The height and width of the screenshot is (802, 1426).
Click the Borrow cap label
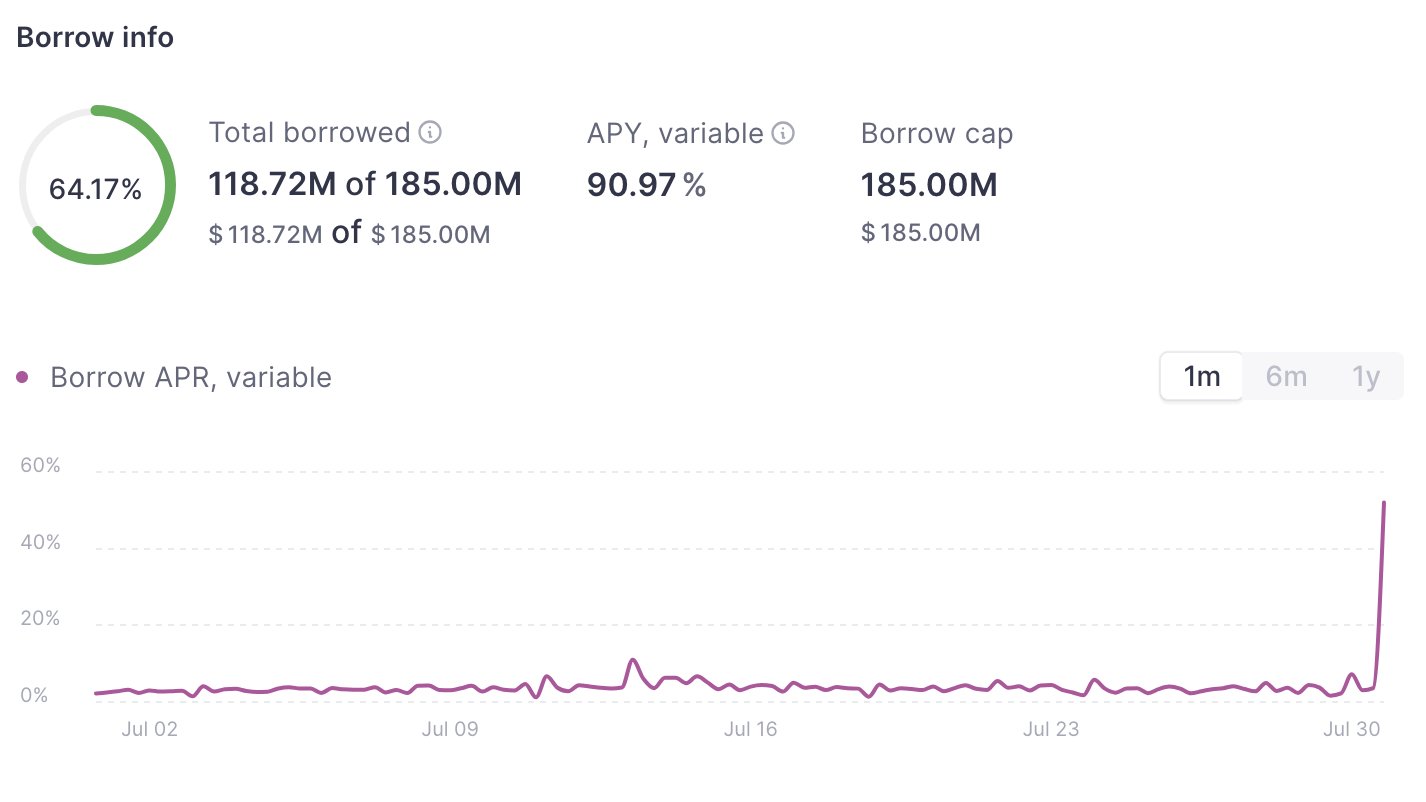937,133
